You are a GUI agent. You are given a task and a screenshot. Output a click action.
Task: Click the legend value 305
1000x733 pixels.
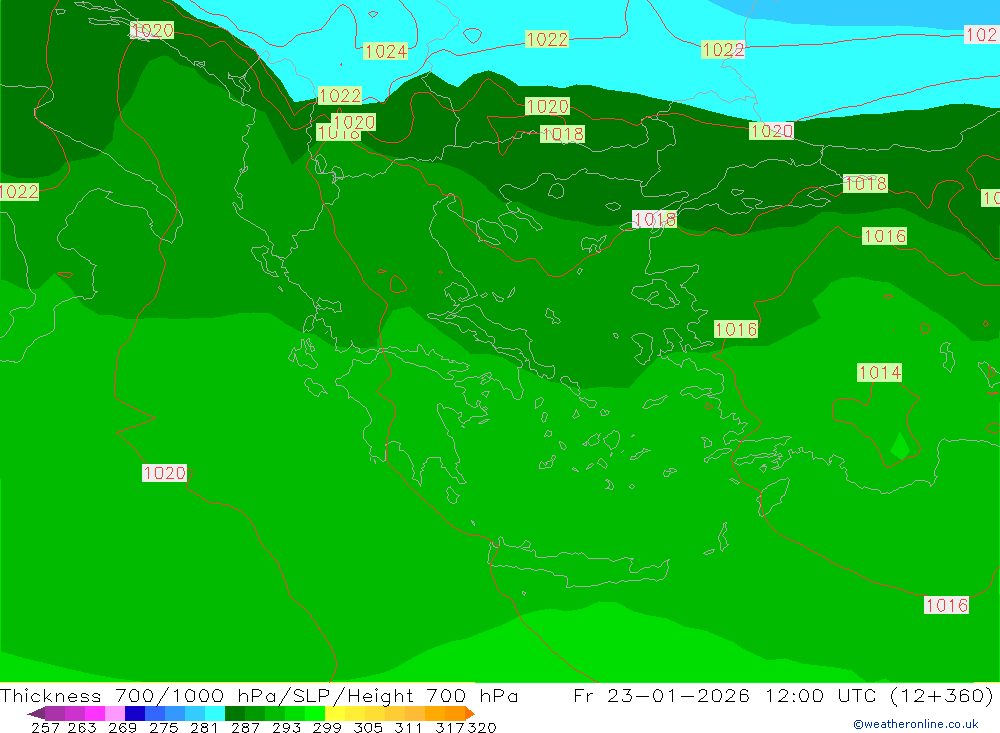pyautogui.click(x=368, y=727)
